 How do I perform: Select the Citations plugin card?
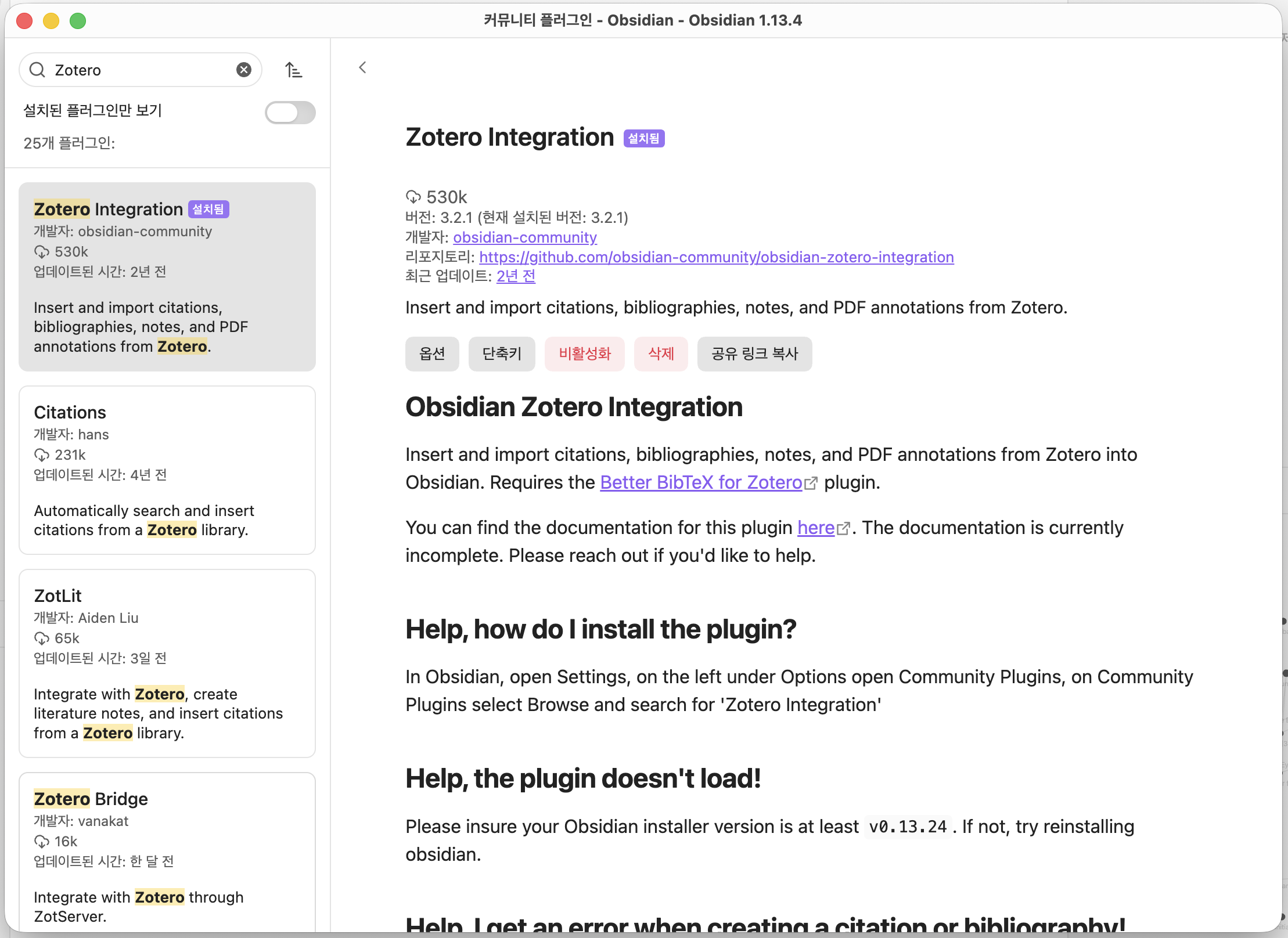click(167, 470)
